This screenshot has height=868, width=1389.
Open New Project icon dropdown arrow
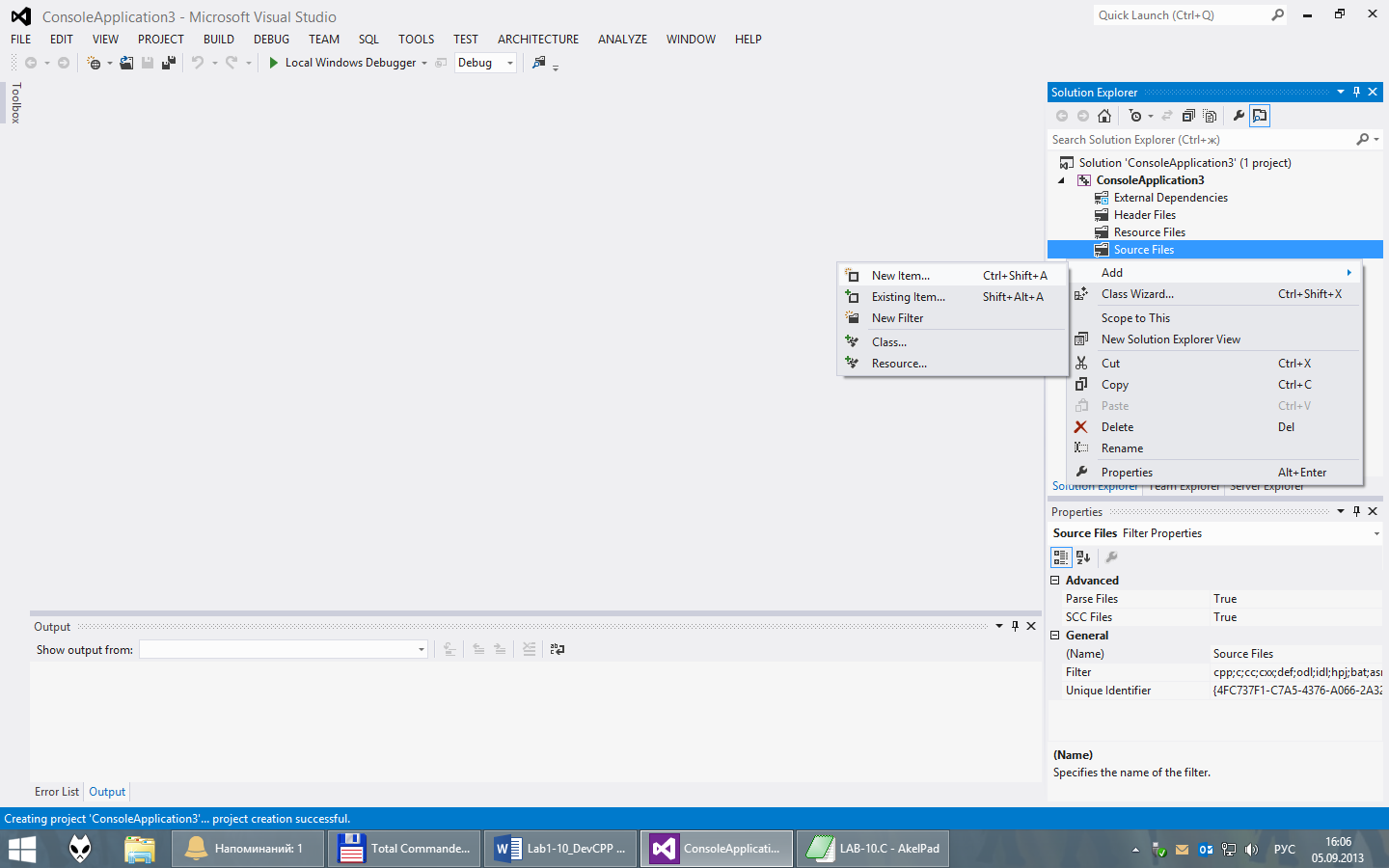pos(109,64)
